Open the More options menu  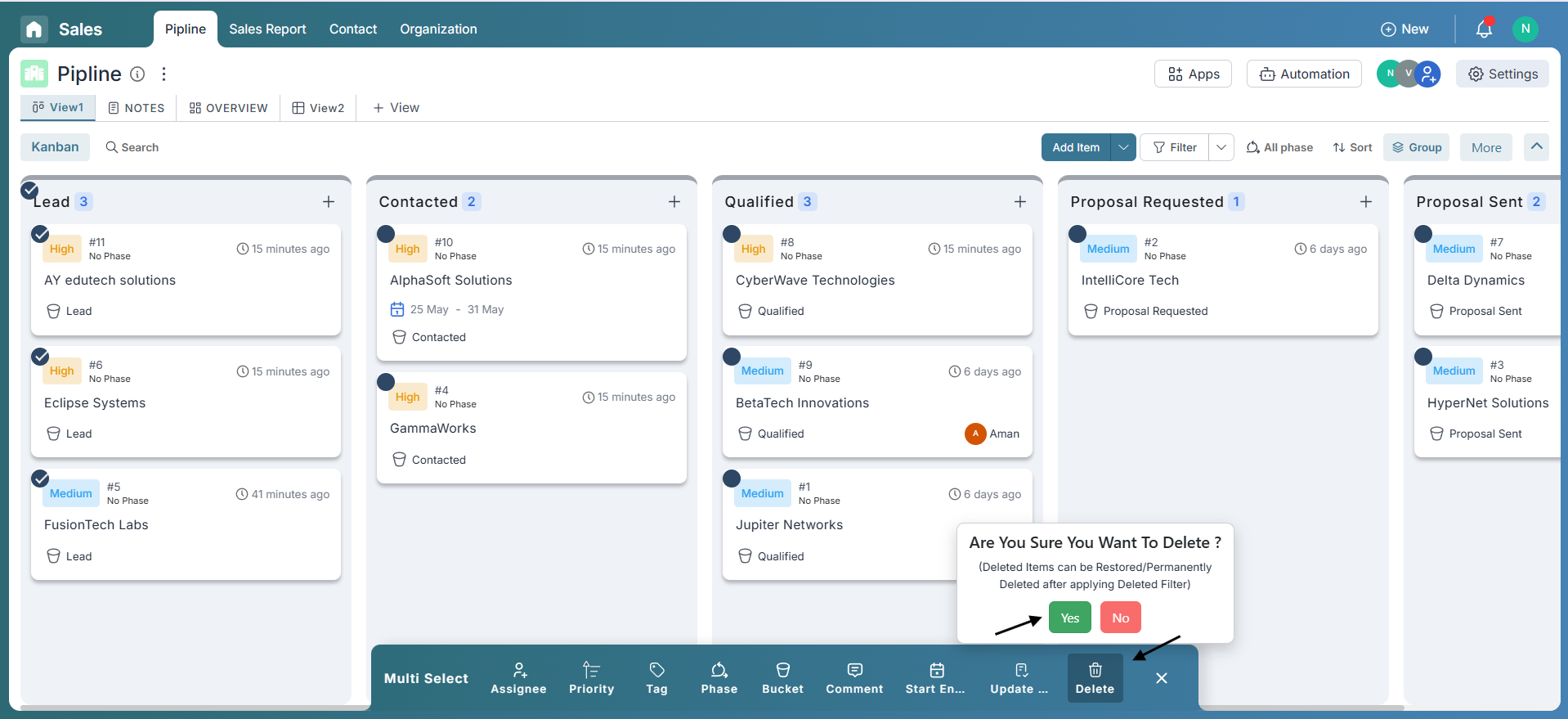tap(1486, 147)
